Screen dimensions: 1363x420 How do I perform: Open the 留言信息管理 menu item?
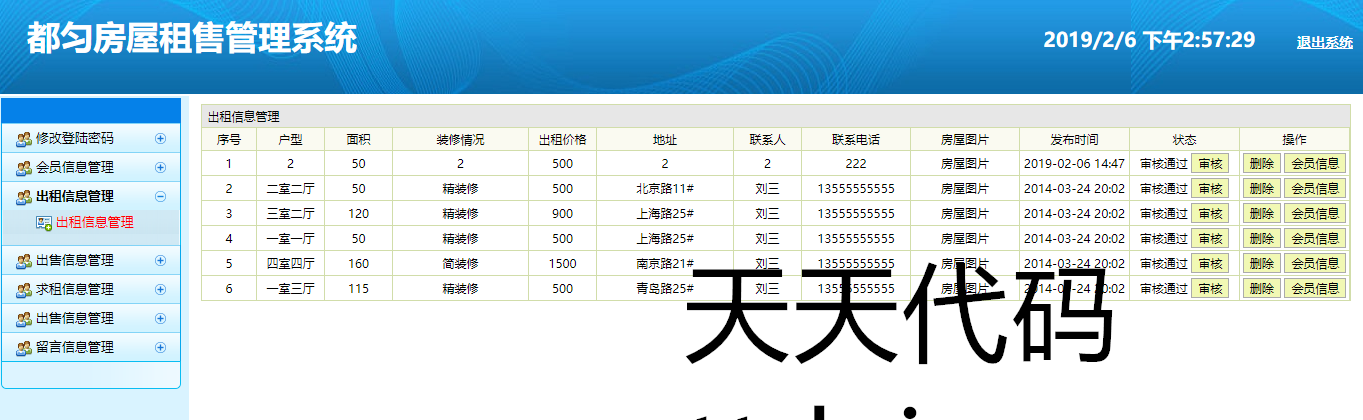(x=75, y=348)
